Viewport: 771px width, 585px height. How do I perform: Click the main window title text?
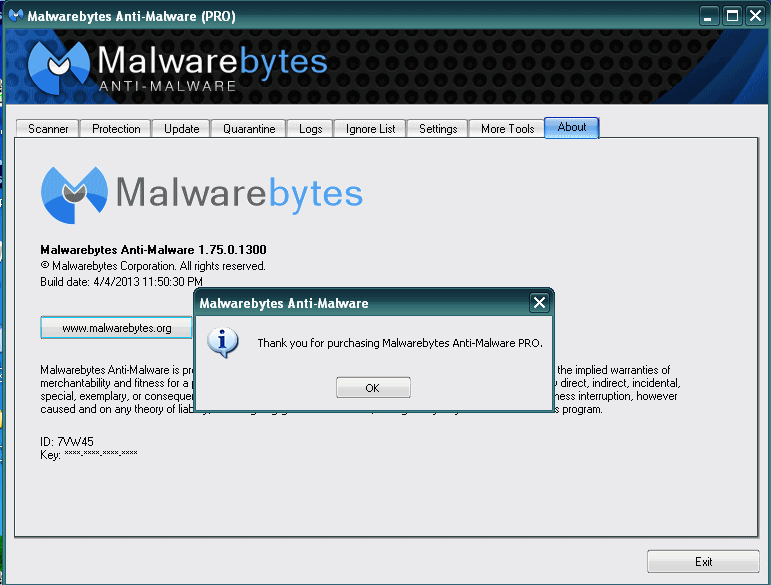tap(131, 16)
